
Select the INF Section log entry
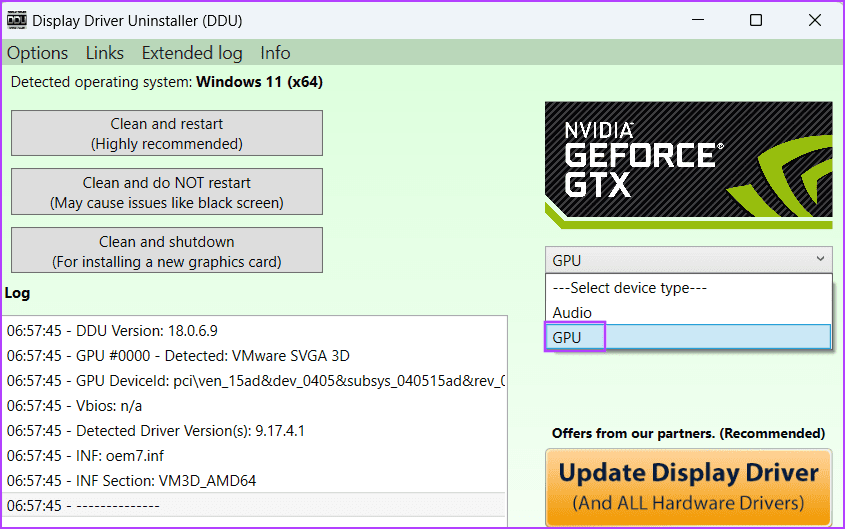[131, 480]
